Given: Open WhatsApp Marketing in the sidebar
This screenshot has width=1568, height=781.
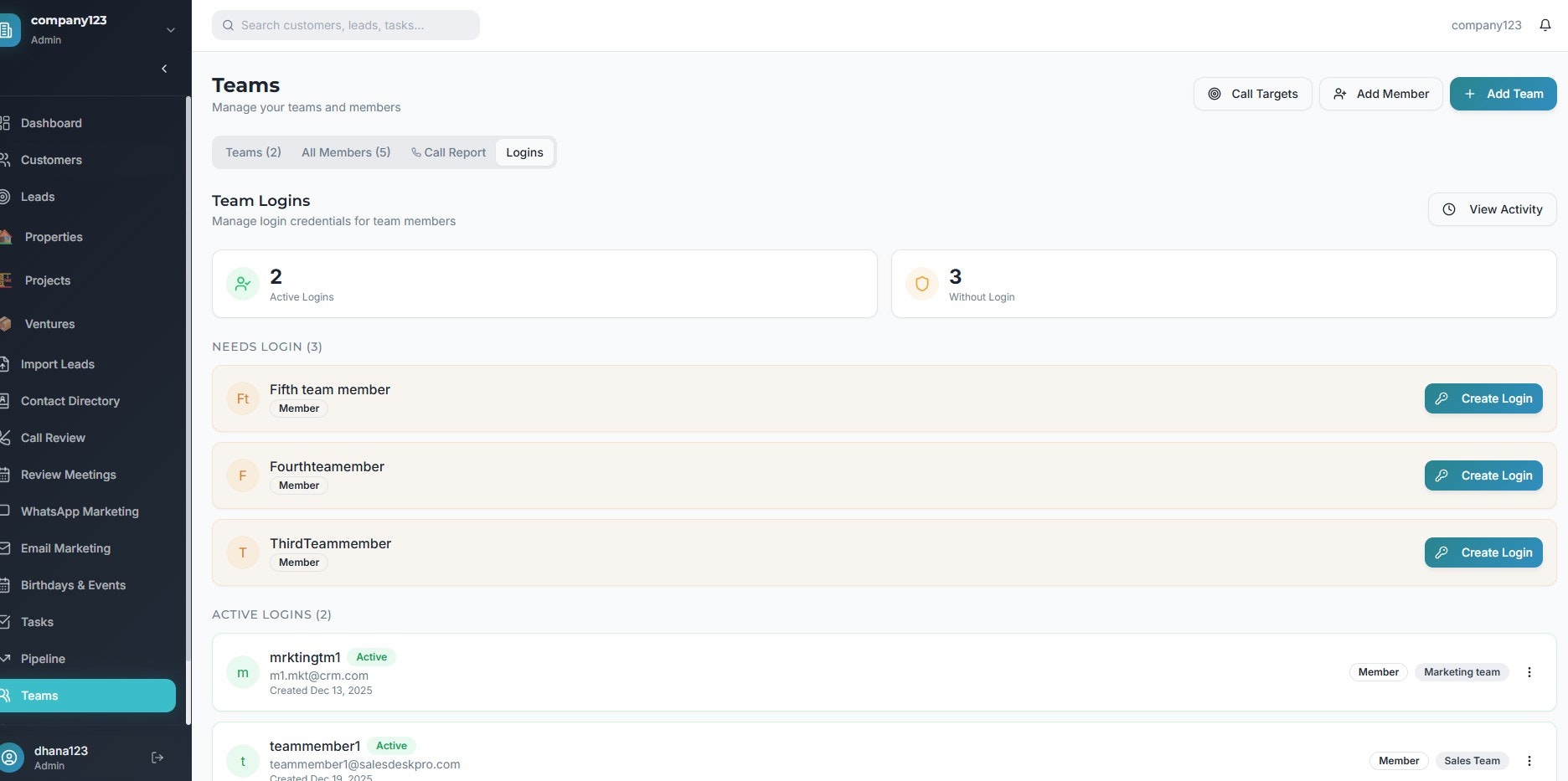Looking at the screenshot, I should pyautogui.click(x=80, y=511).
